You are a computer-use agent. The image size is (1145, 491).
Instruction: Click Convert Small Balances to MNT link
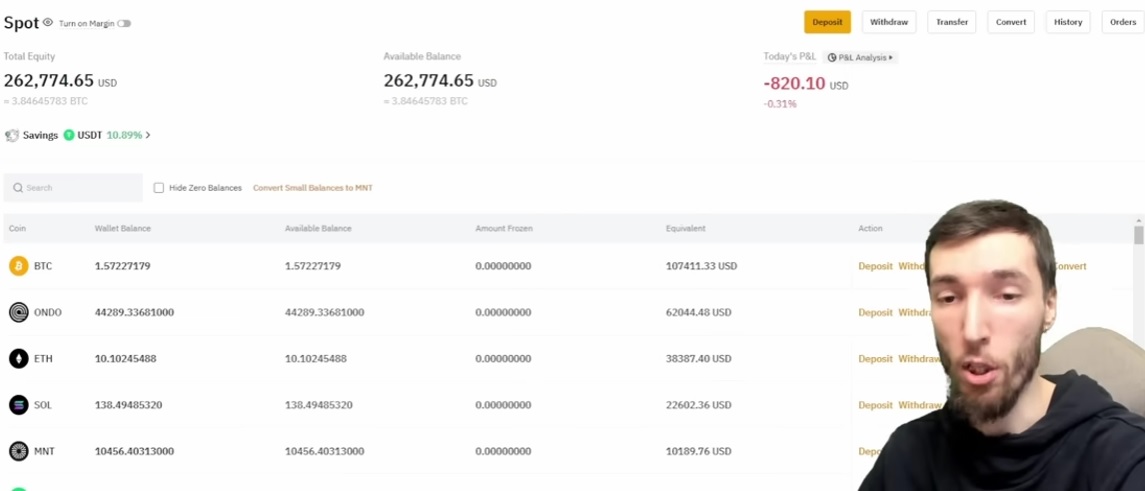pyautogui.click(x=313, y=188)
